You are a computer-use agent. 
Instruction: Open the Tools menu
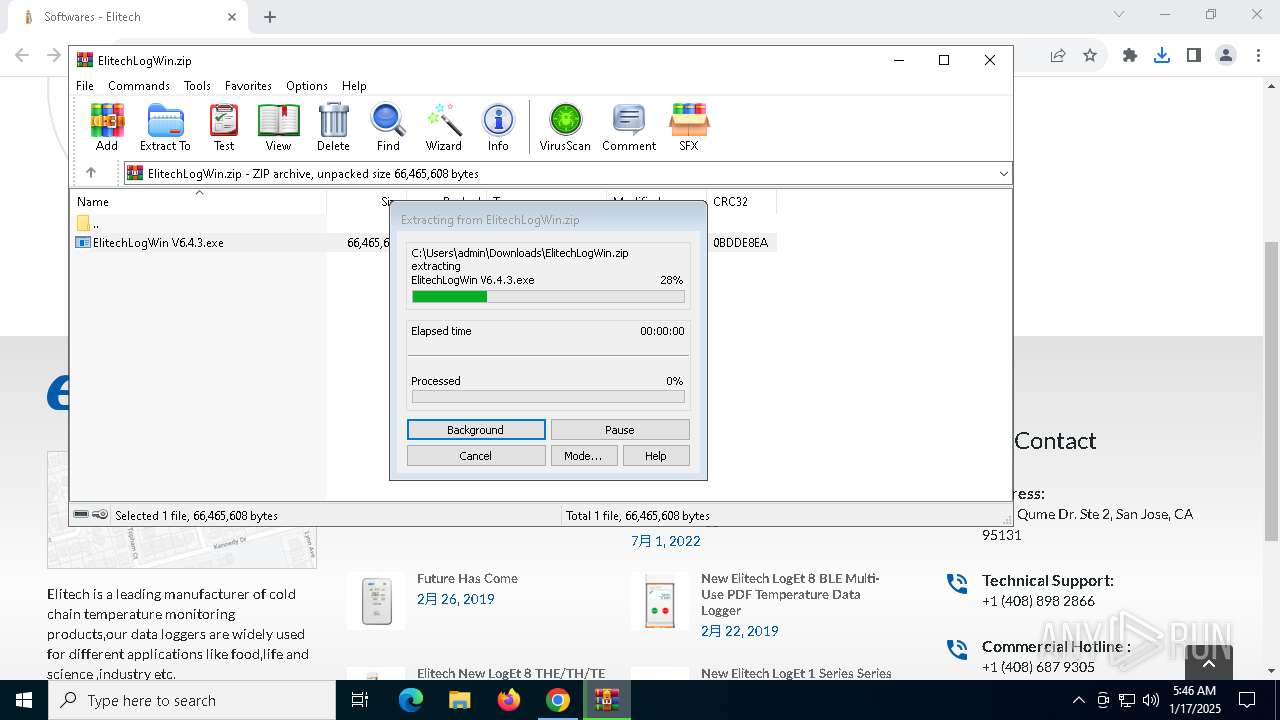[197, 86]
